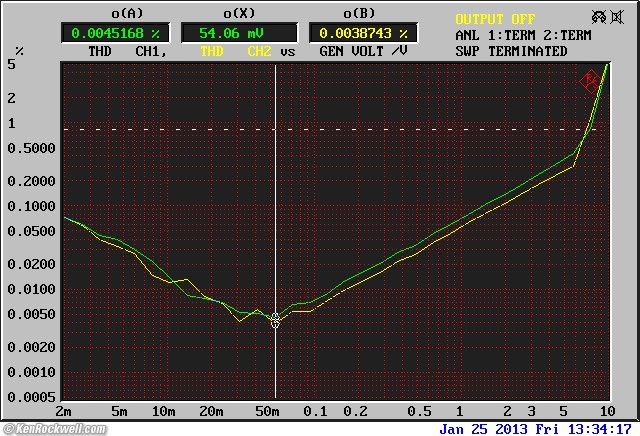Click the SWP TERMINATED status text

(511, 51)
